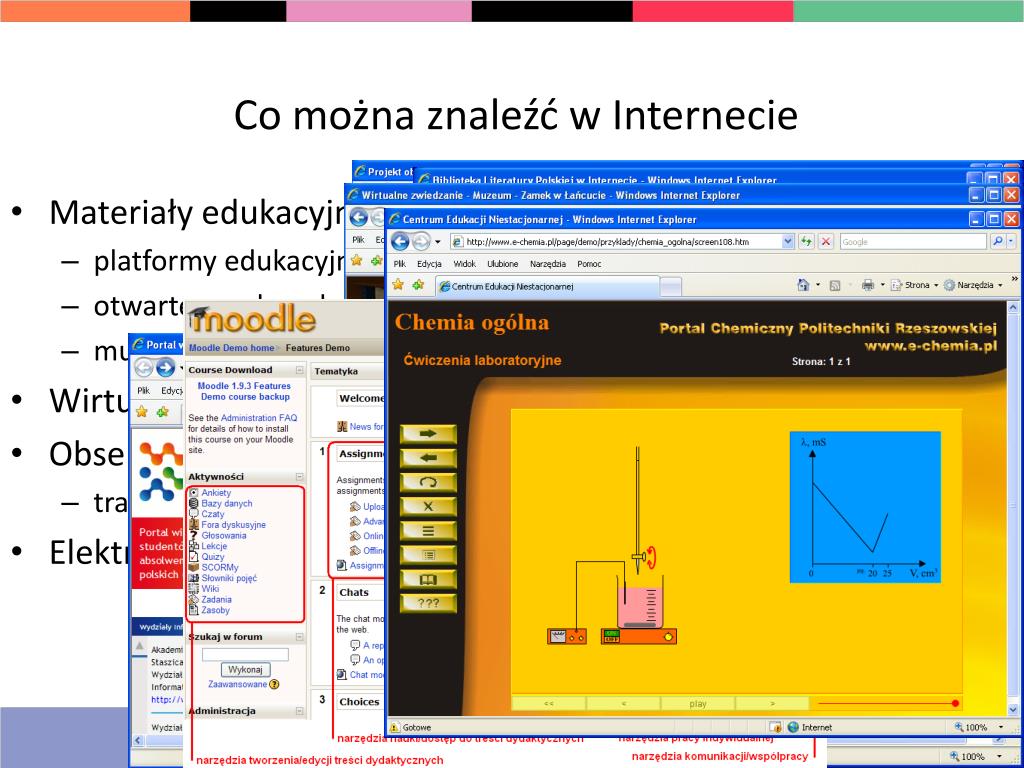Click the red slider knob in animation bar
Viewport: 1024px width, 768px height.
(955, 703)
